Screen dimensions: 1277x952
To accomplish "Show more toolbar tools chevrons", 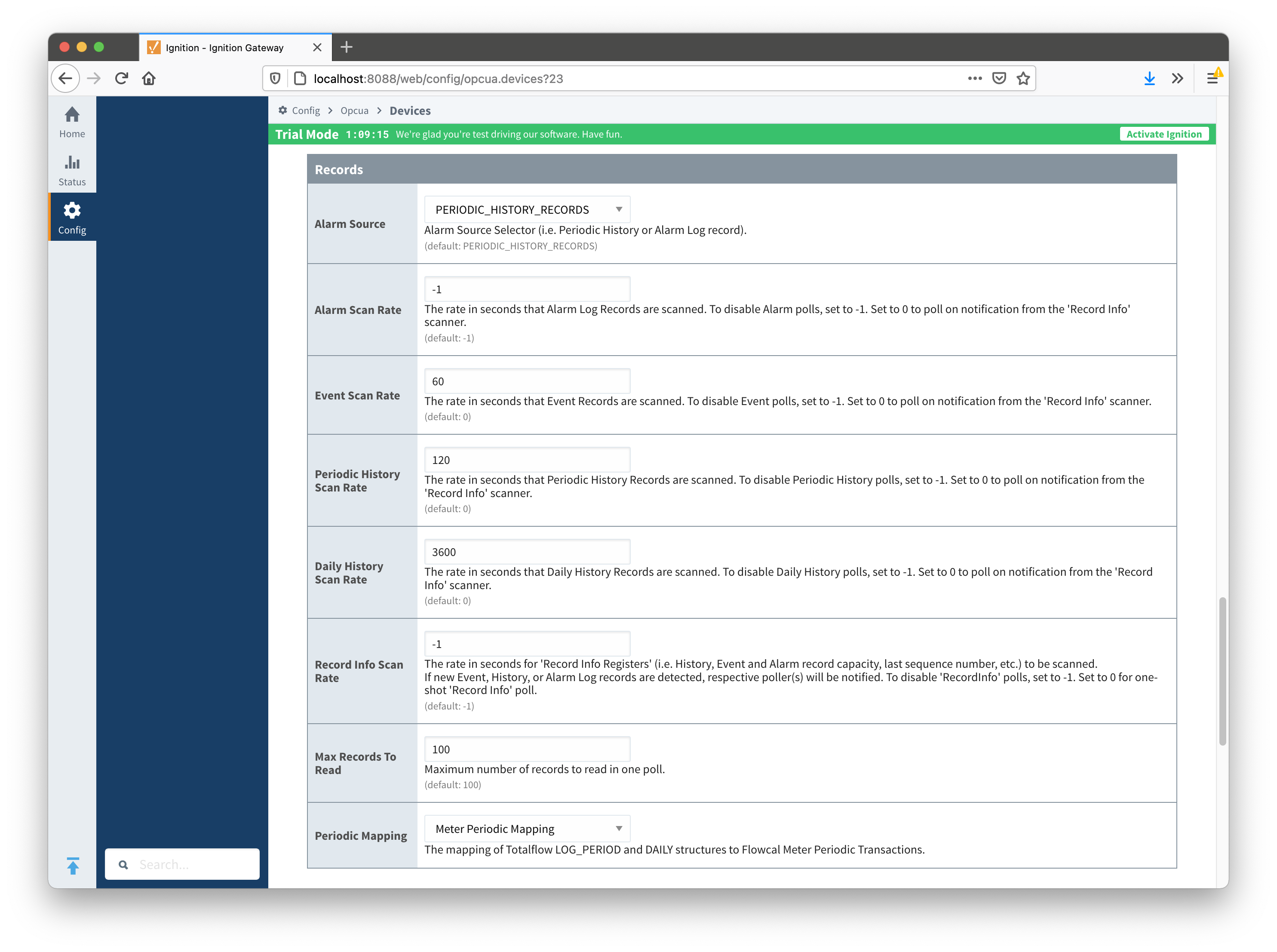I will (x=1177, y=78).
